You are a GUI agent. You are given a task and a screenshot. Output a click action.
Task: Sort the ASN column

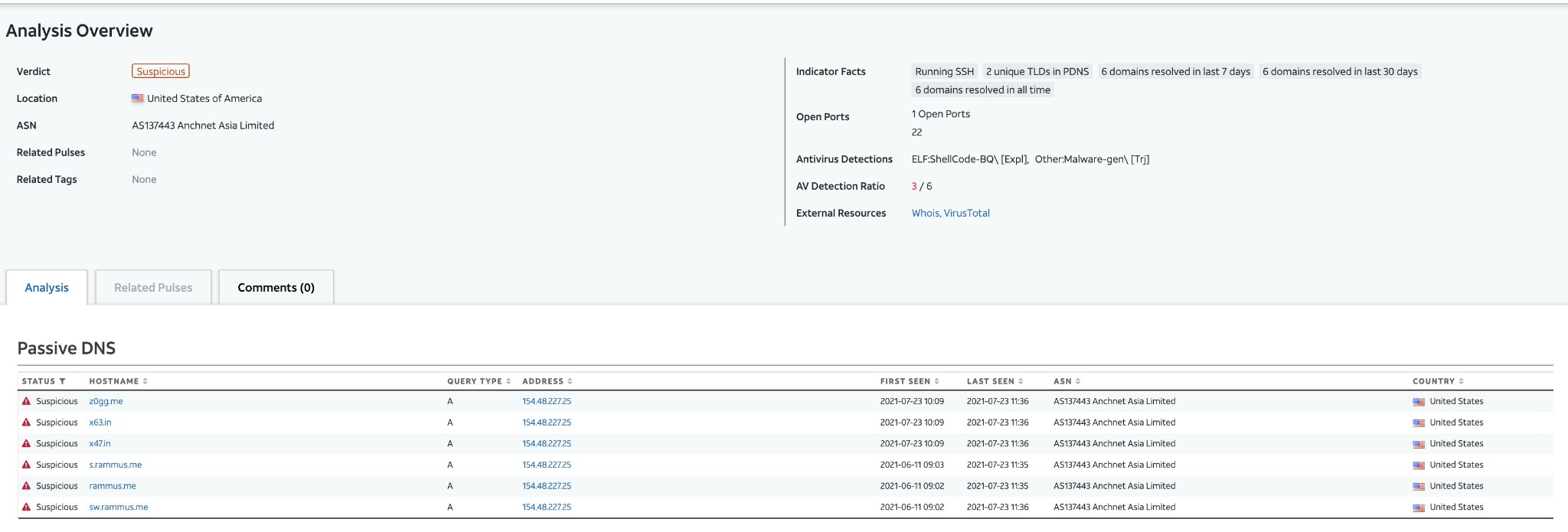click(1078, 381)
